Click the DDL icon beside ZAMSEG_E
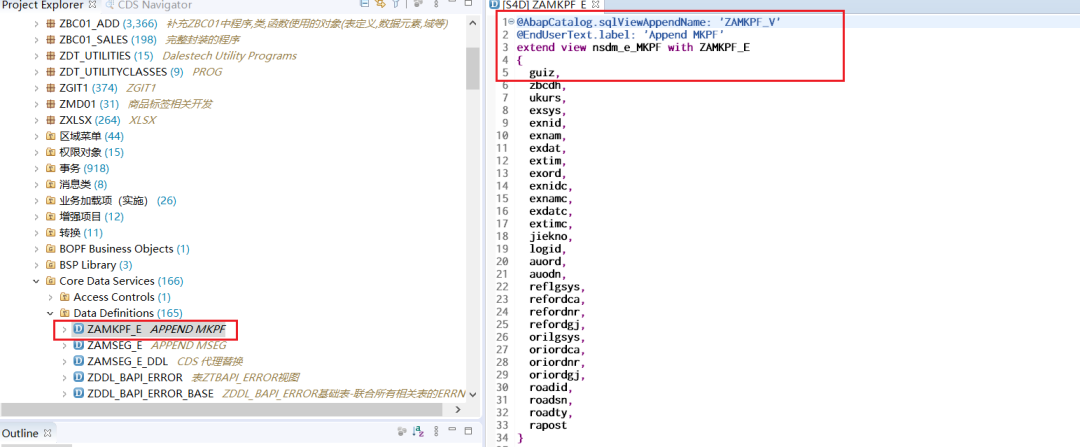1080x447 pixels. pos(78,345)
